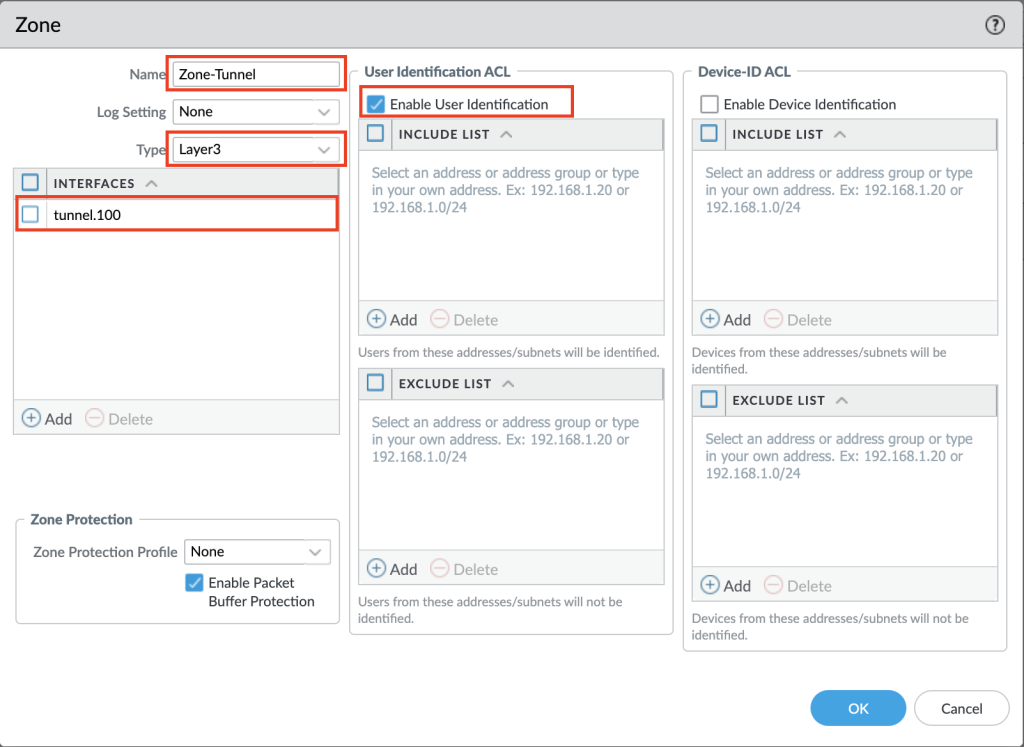Open the Zone Protection Profile dropdown
Image resolution: width=1024 pixels, height=747 pixels.
click(x=257, y=552)
